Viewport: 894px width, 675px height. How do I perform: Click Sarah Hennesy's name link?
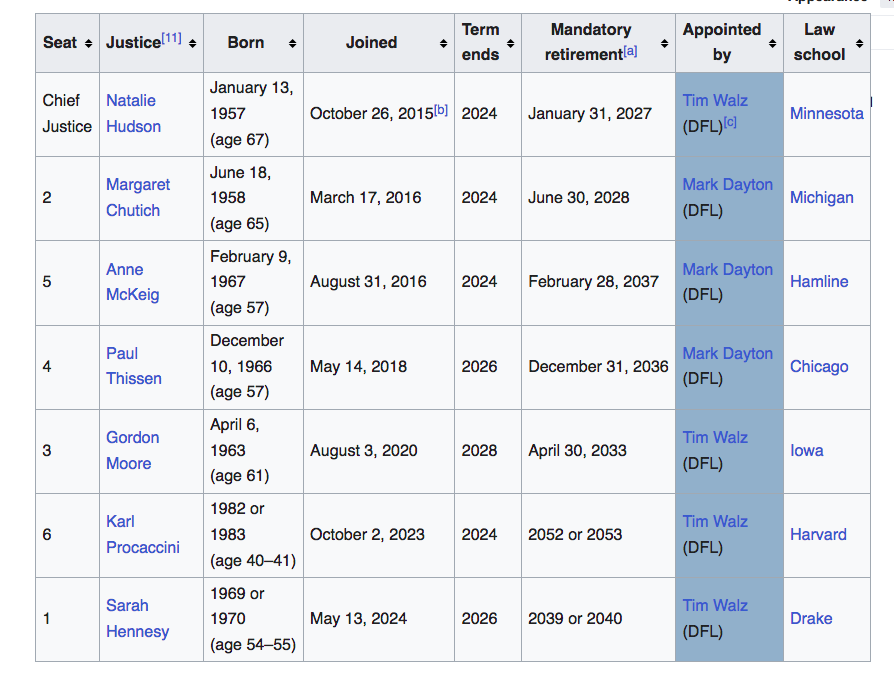click(137, 618)
